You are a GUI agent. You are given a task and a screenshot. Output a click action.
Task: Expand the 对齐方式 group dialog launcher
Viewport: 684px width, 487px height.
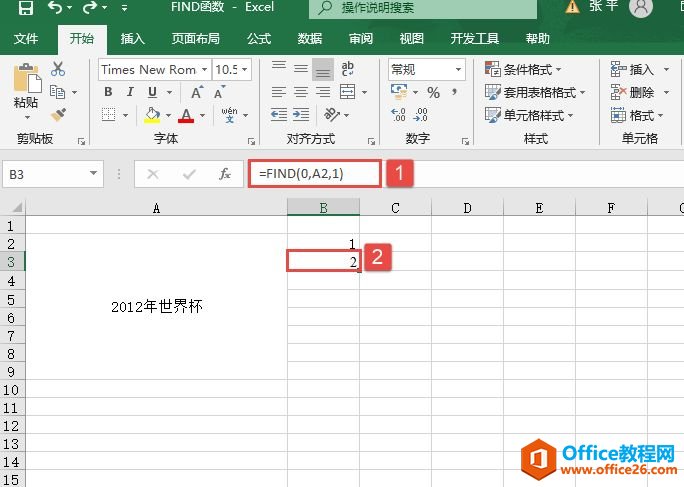[x=371, y=141]
